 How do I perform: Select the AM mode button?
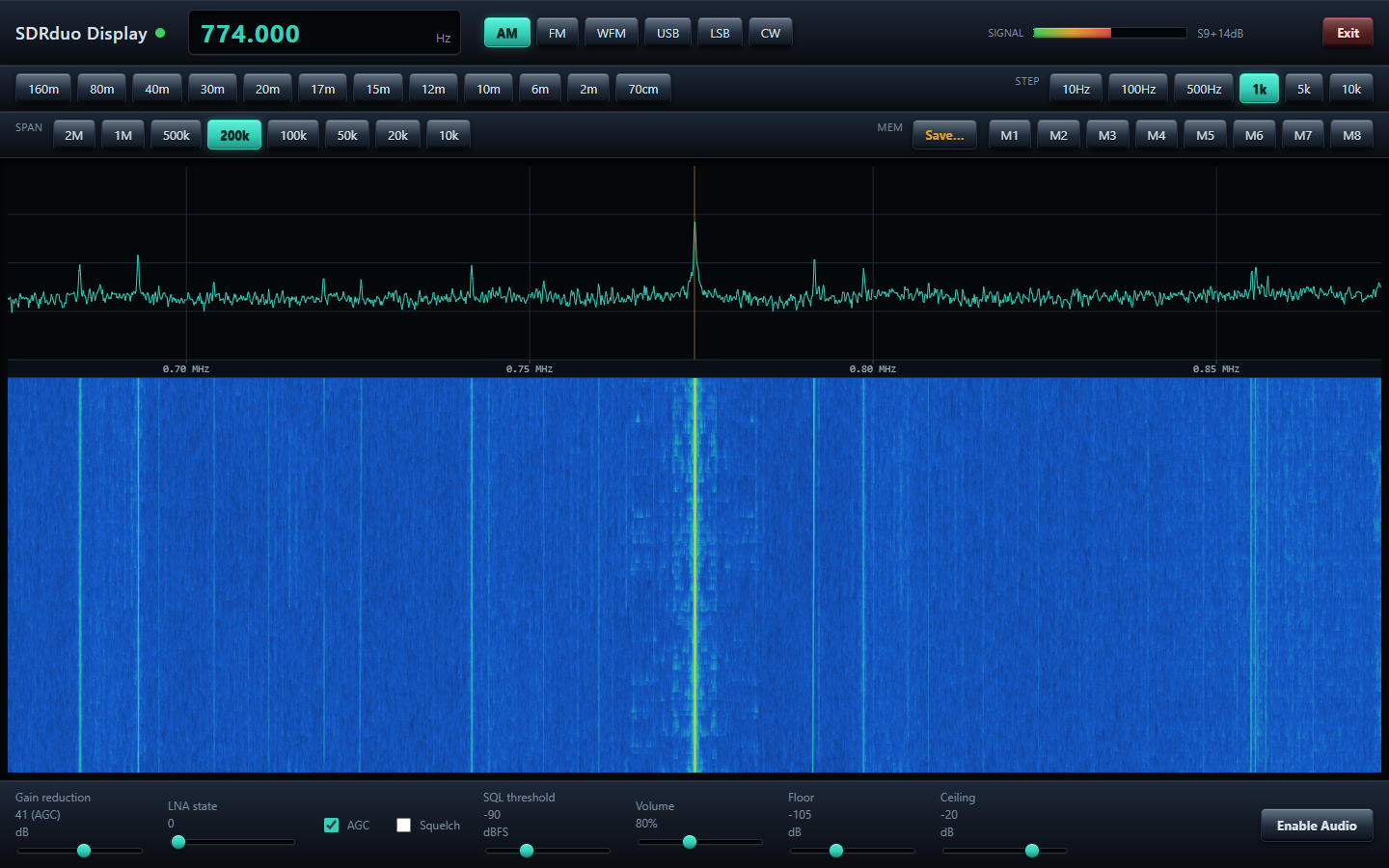click(x=507, y=33)
